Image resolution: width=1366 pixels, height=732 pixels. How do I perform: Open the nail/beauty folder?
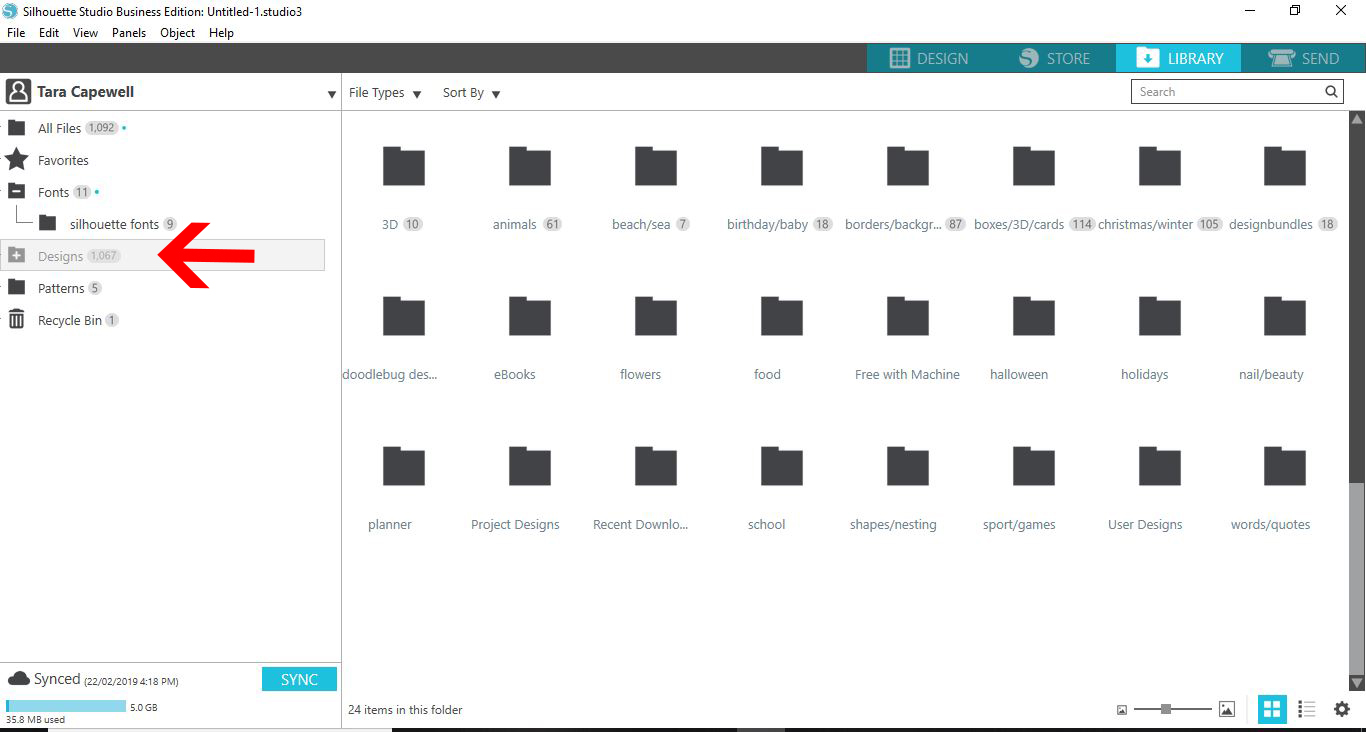1285,316
